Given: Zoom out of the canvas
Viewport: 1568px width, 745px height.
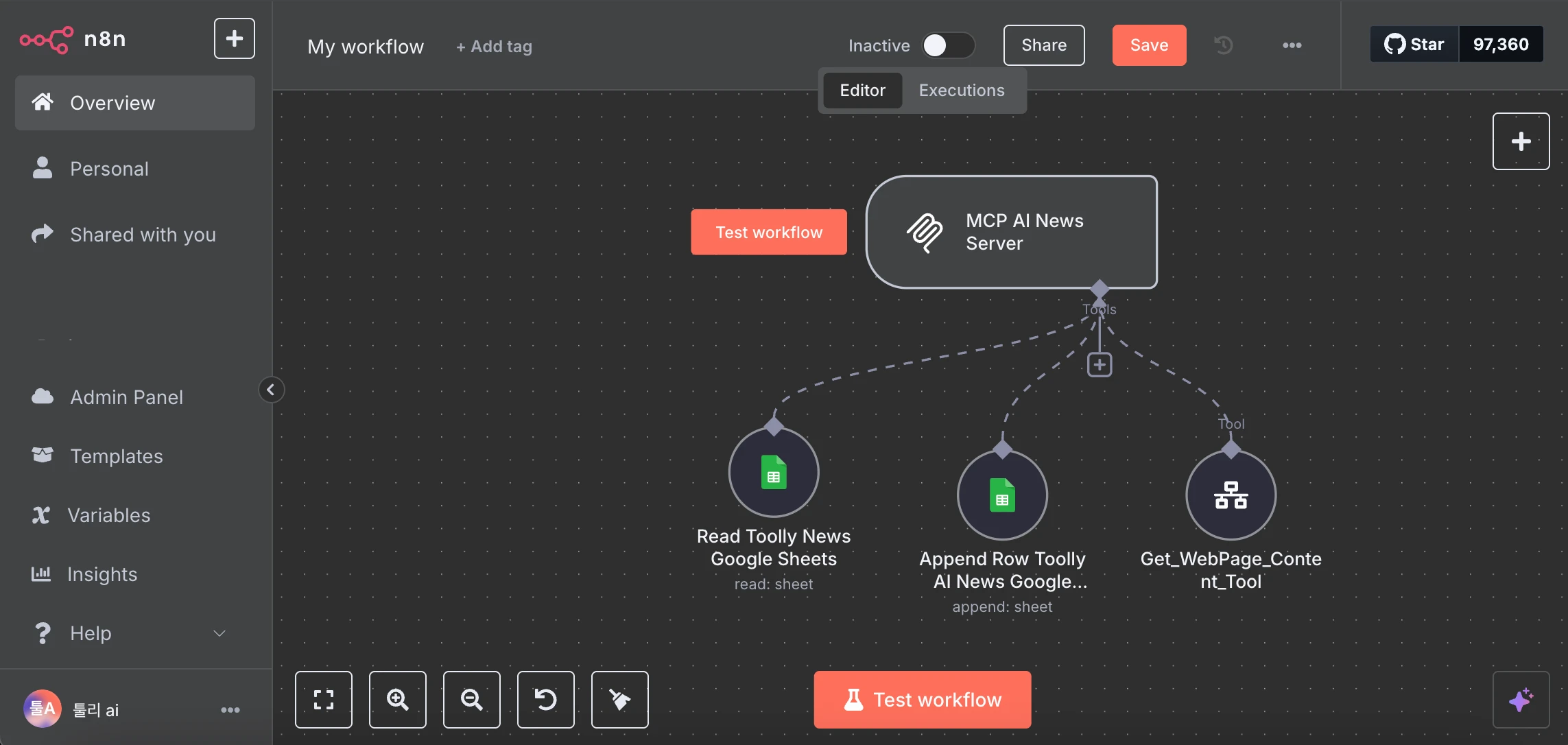Looking at the screenshot, I should pyautogui.click(x=472, y=700).
